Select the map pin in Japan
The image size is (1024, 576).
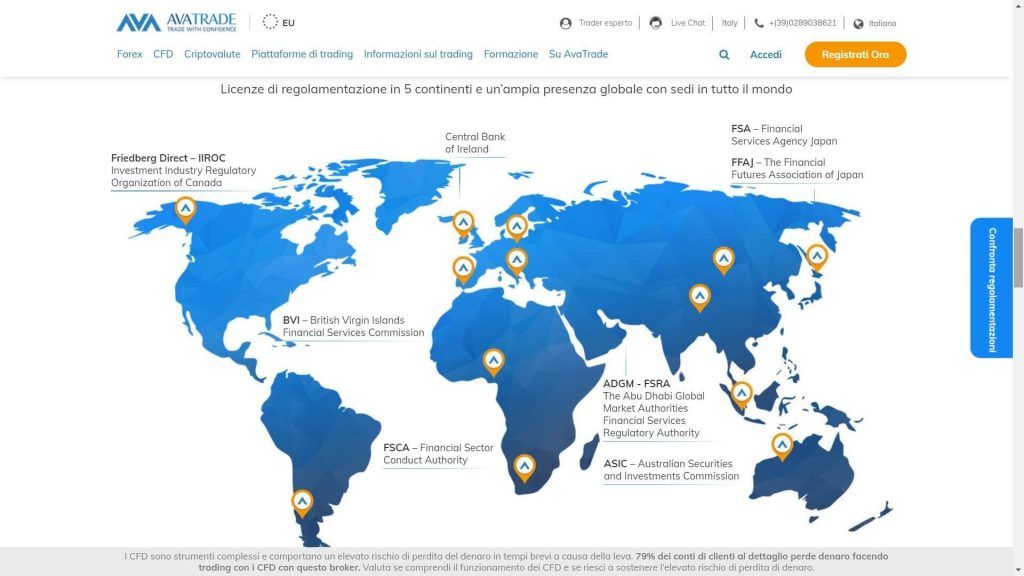point(817,257)
